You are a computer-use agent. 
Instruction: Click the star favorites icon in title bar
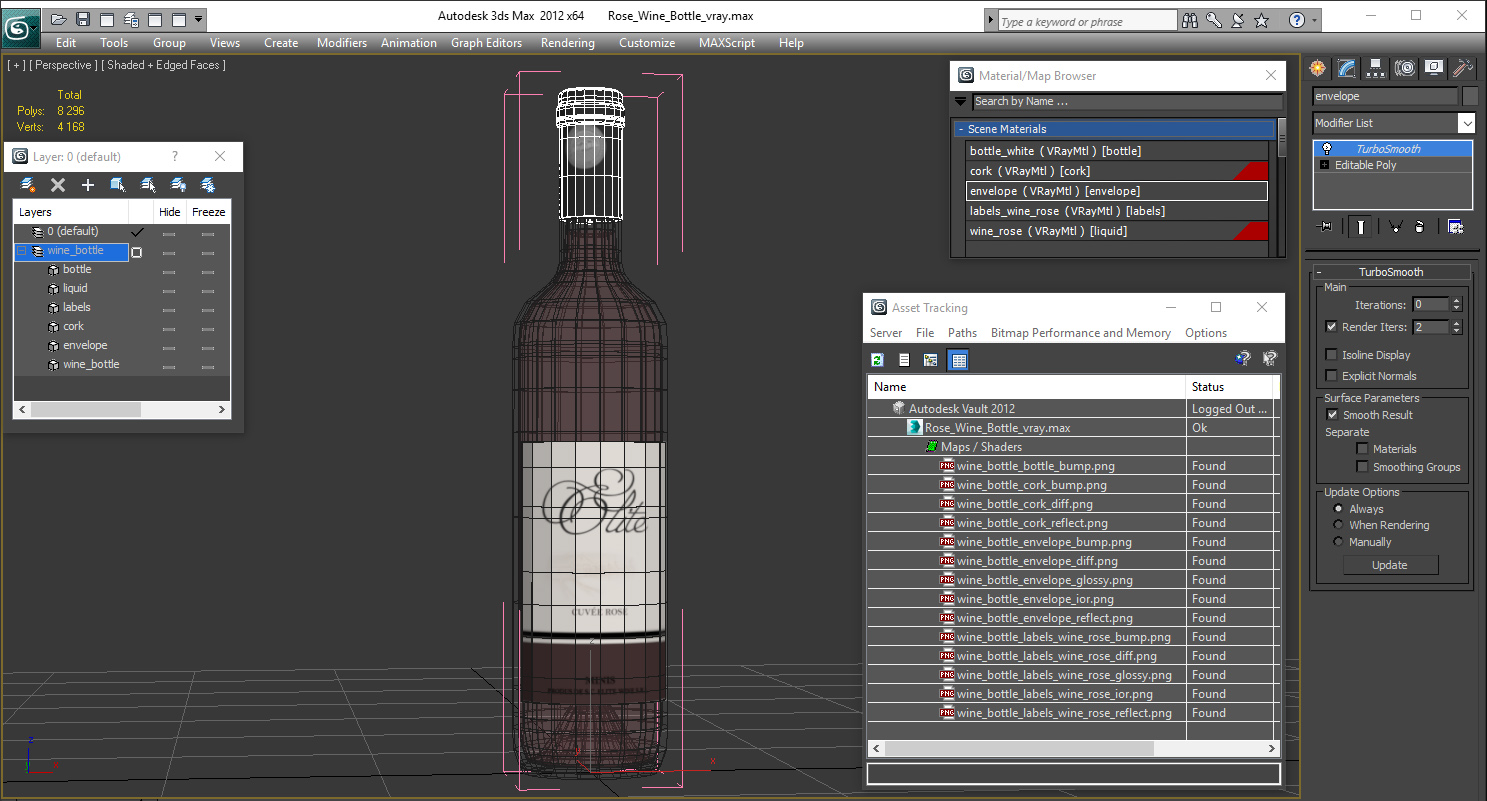pyautogui.click(x=1262, y=20)
